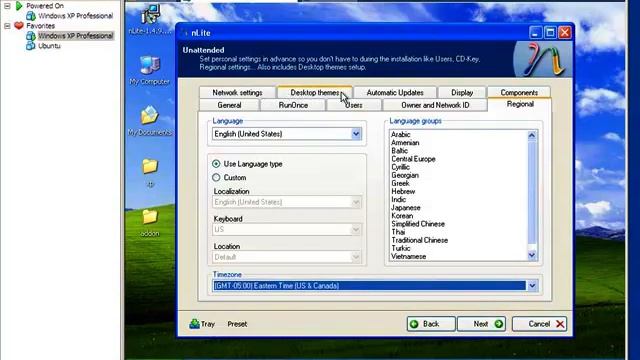Click the Powered On green arrow icon
This screenshot has width=640, height=360.
(19, 6)
